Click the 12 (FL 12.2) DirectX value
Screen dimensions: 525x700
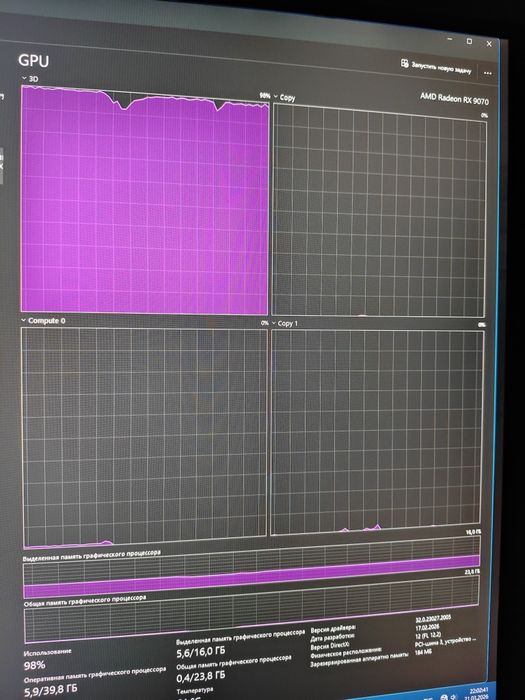pyautogui.click(x=428, y=635)
